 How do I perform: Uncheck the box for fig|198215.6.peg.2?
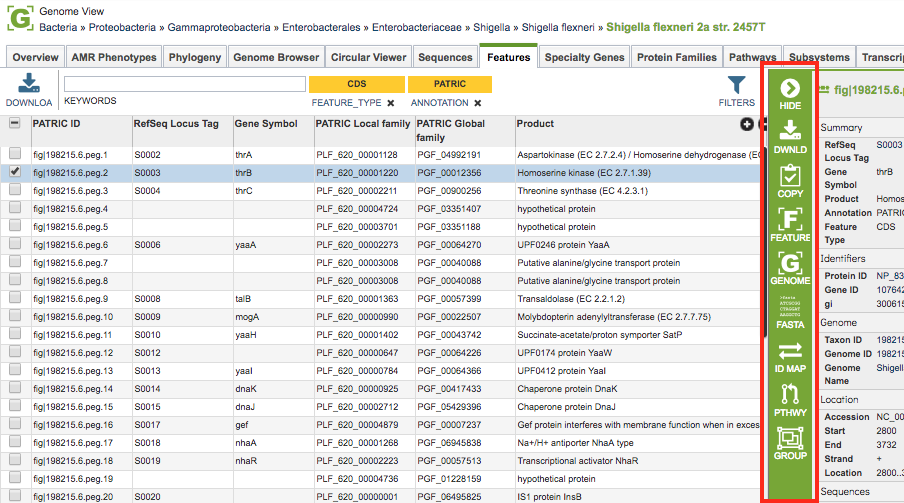pyautogui.click(x=15, y=172)
